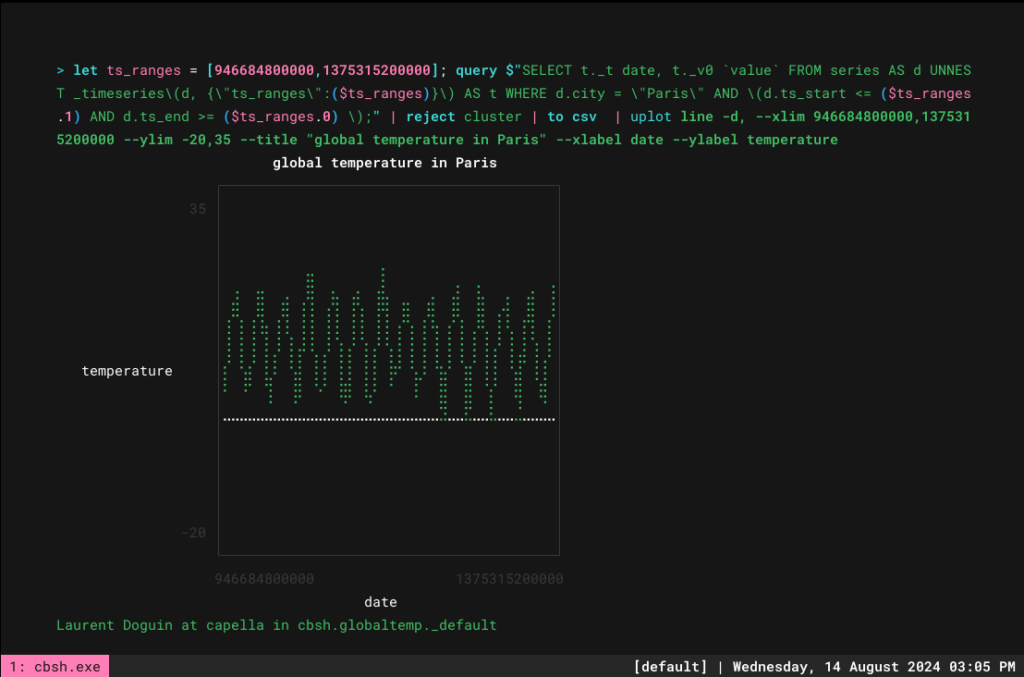
Task: Click the 'temperature' y-axis label
Action: pyautogui.click(x=127, y=371)
